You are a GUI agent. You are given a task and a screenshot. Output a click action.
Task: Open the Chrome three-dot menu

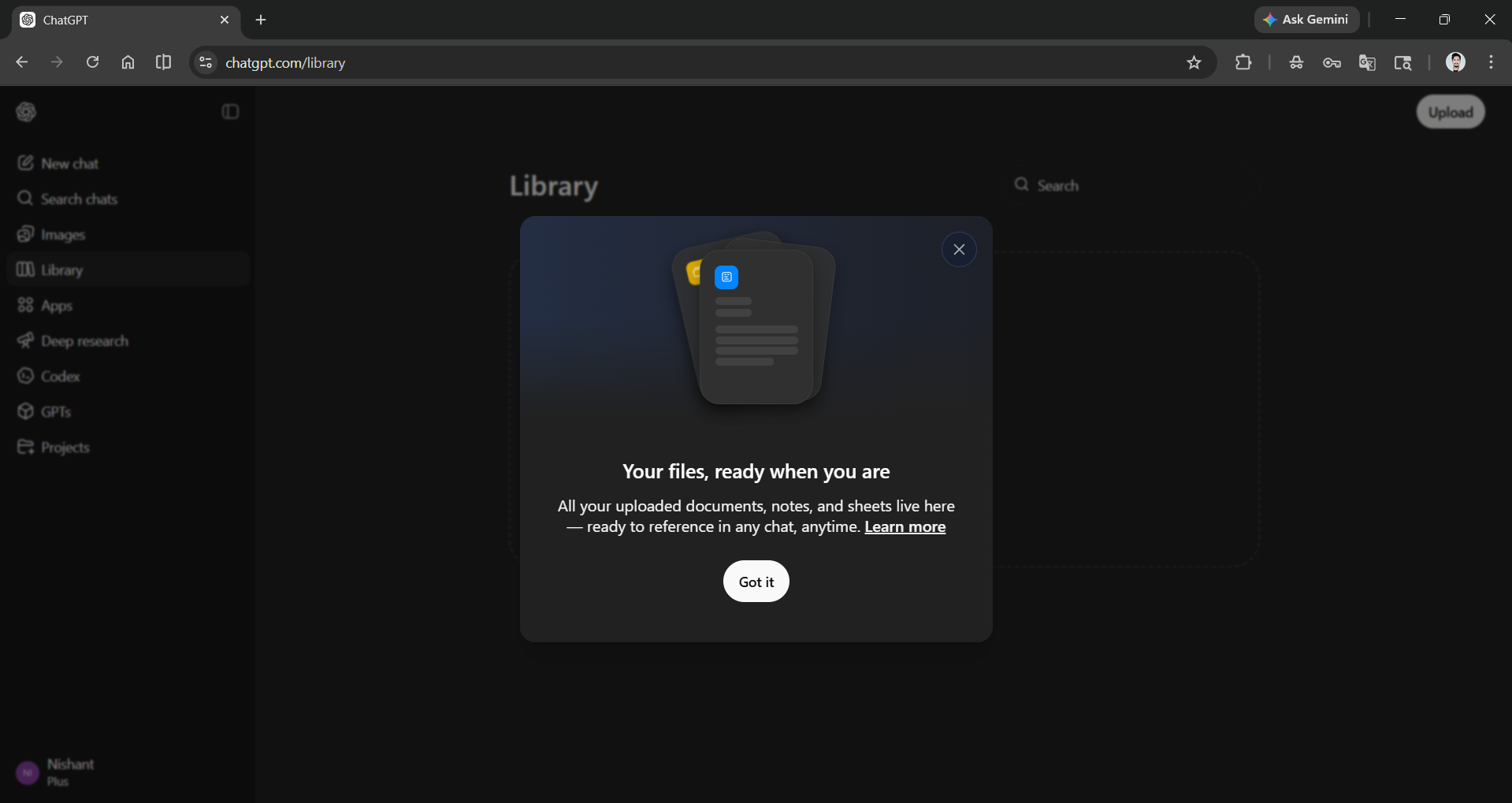1491,62
